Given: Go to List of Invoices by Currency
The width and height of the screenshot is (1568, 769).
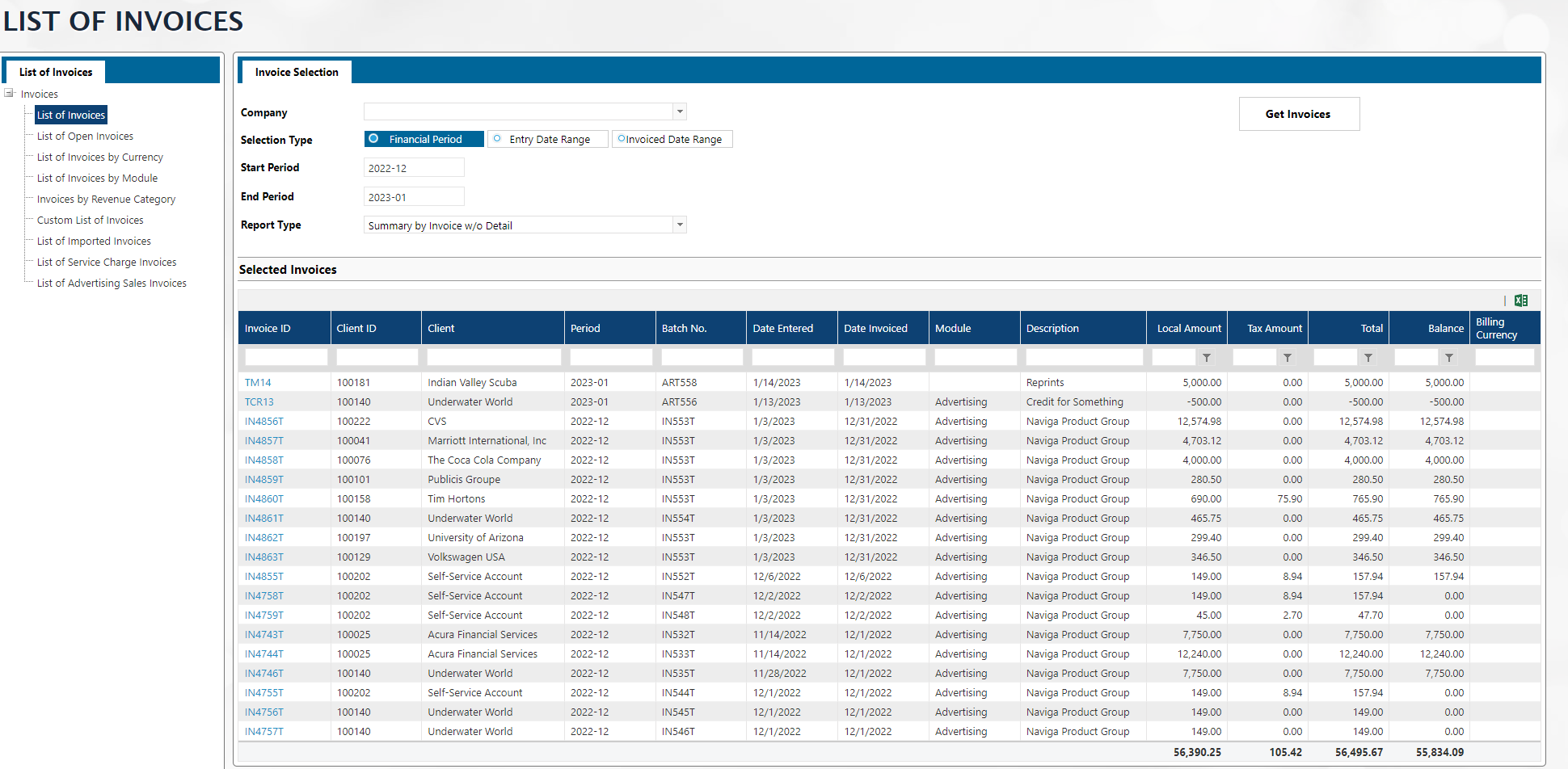Looking at the screenshot, I should coord(99,158).
